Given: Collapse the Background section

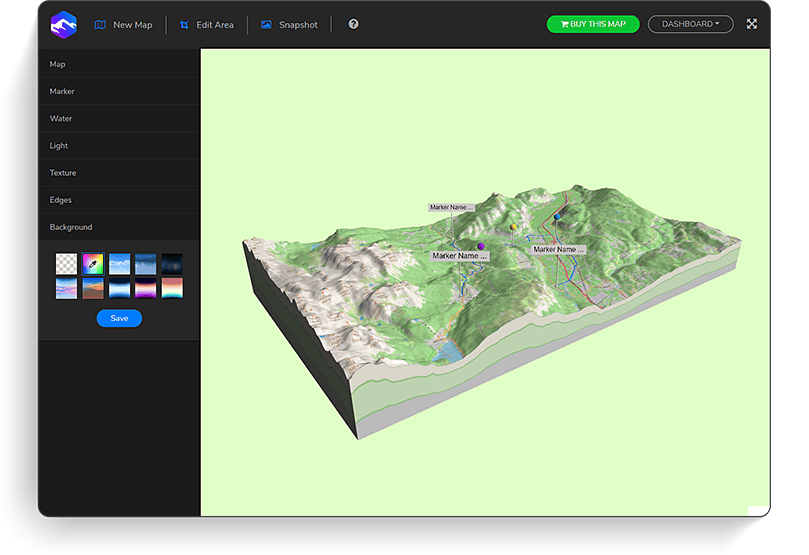Looking at the screenshot, I should (x=119, y=227).
